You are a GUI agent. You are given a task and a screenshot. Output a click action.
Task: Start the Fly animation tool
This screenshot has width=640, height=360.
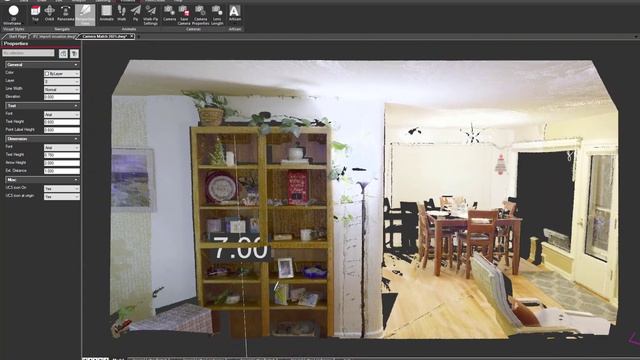click(135, 14)
